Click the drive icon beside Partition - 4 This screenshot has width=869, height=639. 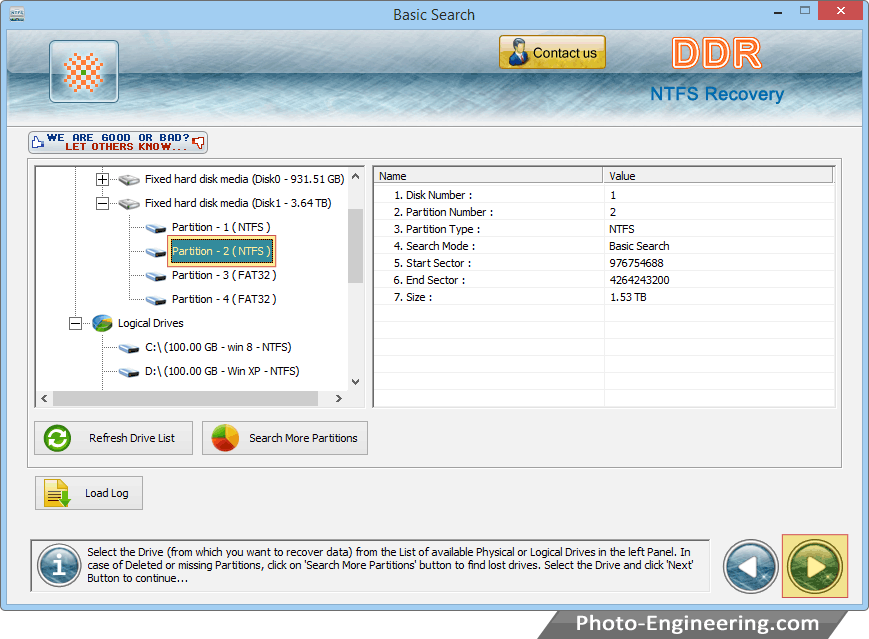(x=156, y=300)
